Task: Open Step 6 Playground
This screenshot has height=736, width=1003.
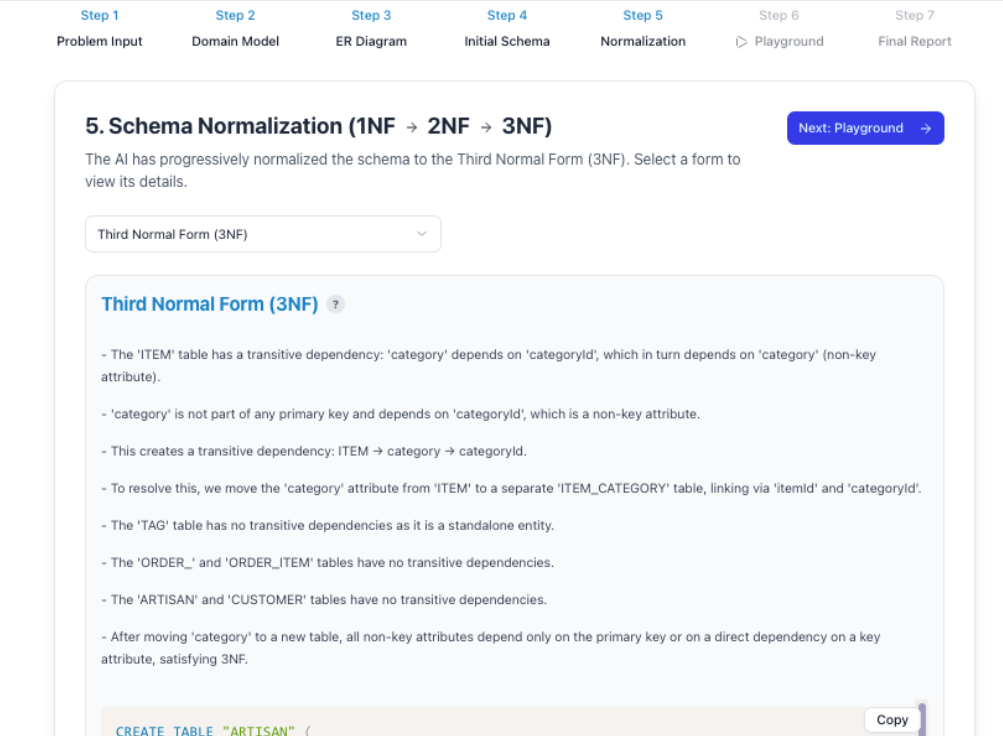Action: 779,29
